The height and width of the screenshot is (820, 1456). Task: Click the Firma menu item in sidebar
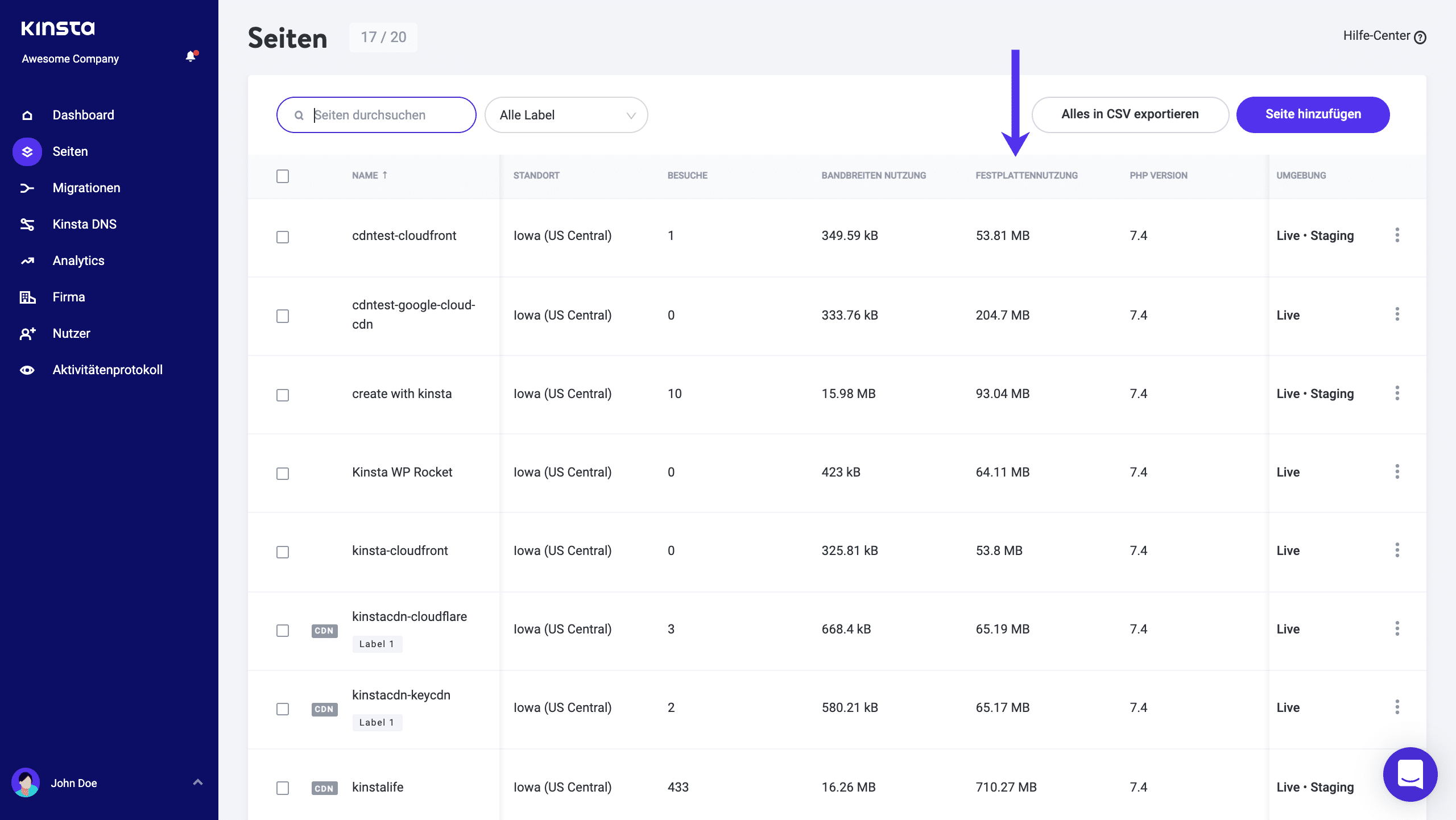(x=68, y=297)
